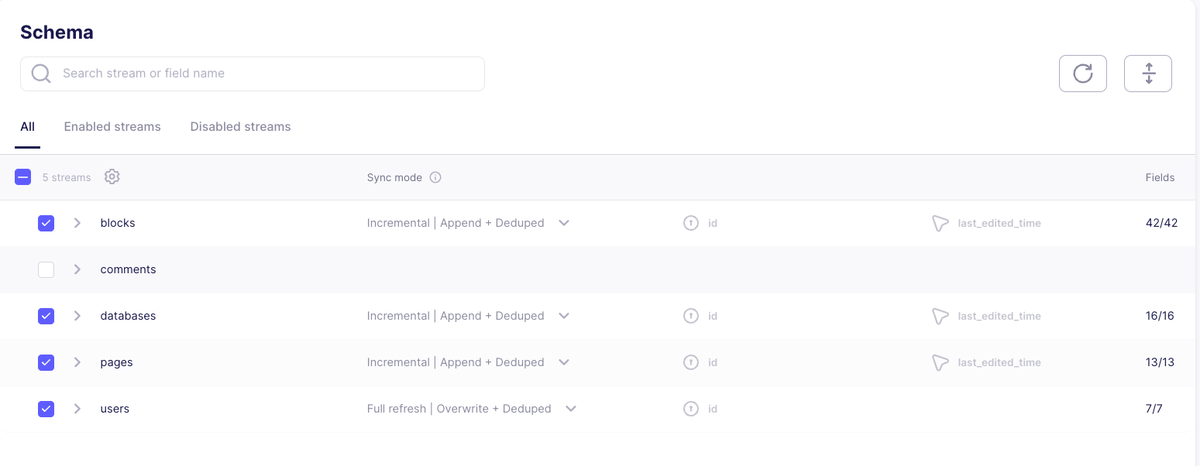Open stream settings gear icon

[x=112, y=177]
